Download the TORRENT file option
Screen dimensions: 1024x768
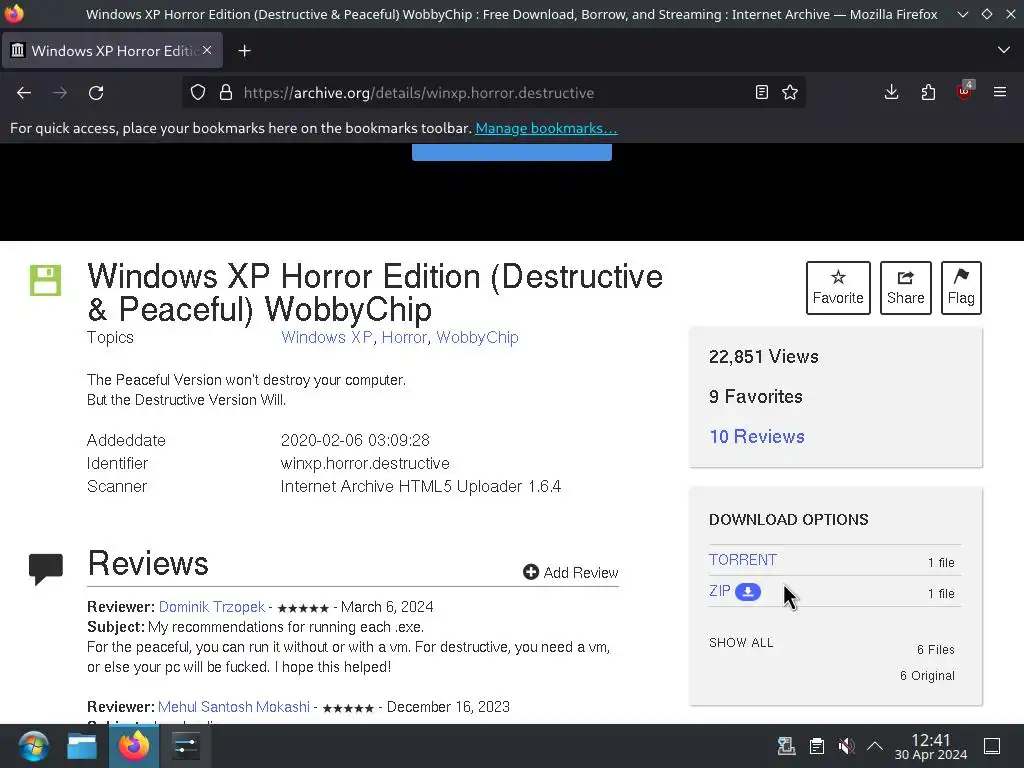743,560
